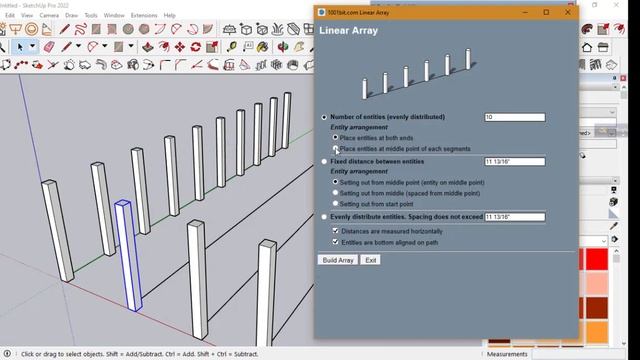Pick the Circle drawing tool
Image resolution: width=640 pixels, height=360 pixels.
coord(128,29)
